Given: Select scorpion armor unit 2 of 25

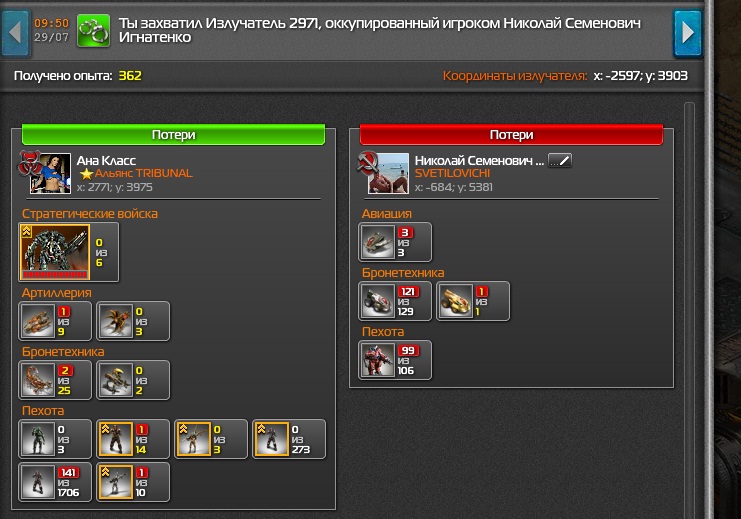Looking at the screenshot, I should (x=55, y=381).
